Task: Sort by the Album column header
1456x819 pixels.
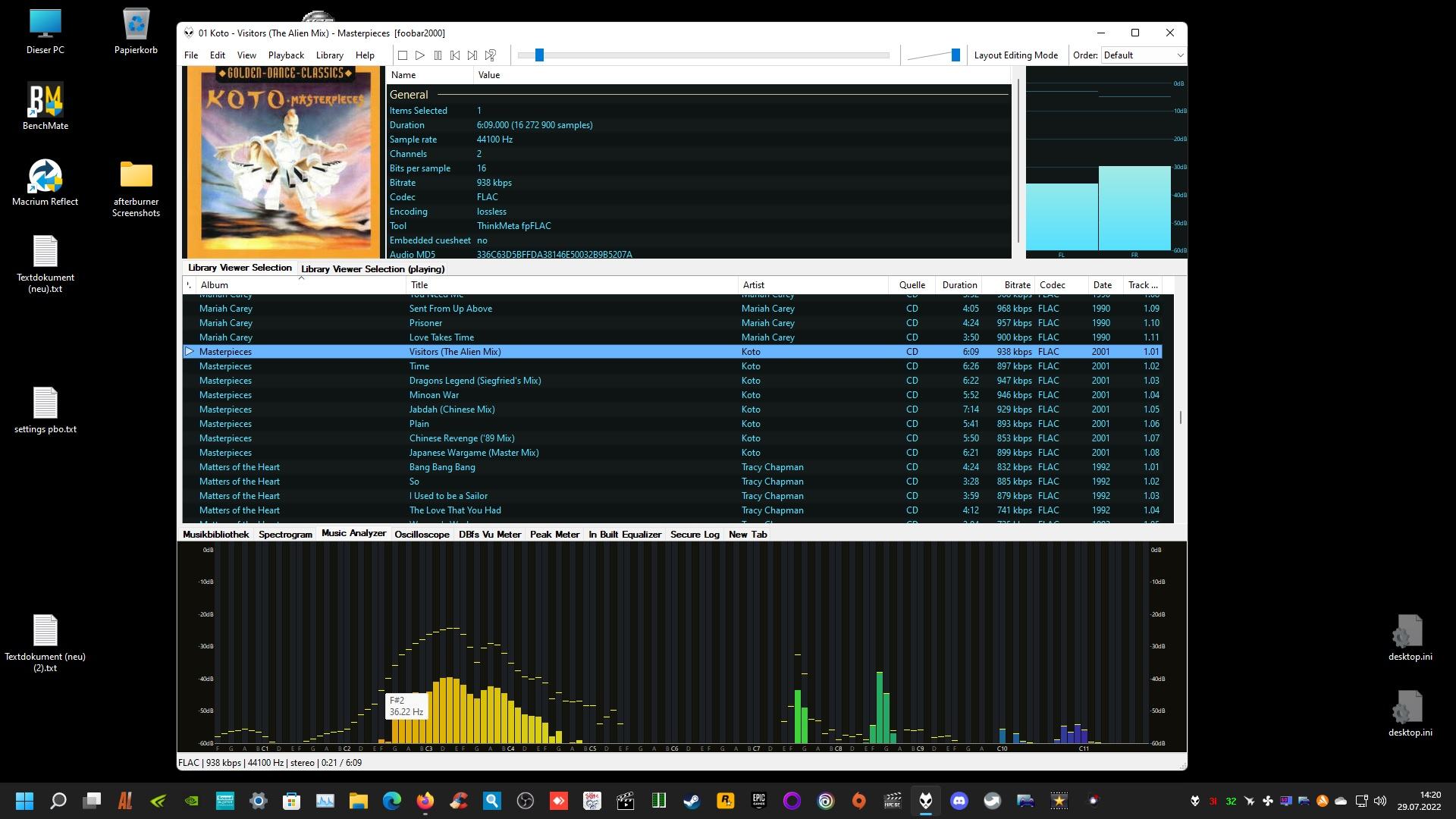Action: tap(301, 285)
